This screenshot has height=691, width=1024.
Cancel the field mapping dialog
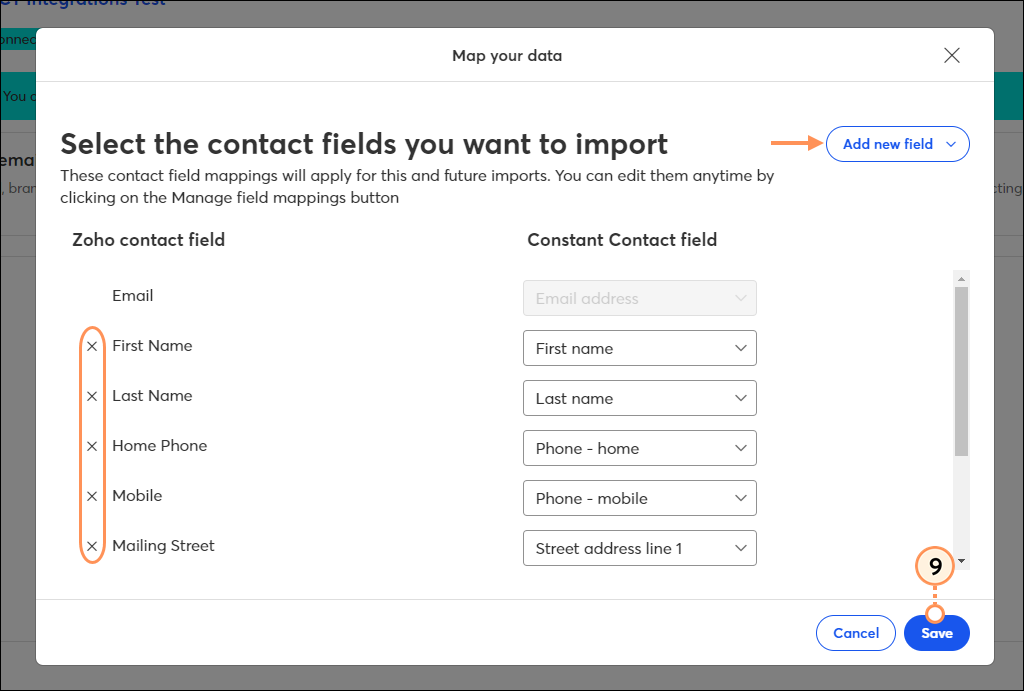click(856, 633)
